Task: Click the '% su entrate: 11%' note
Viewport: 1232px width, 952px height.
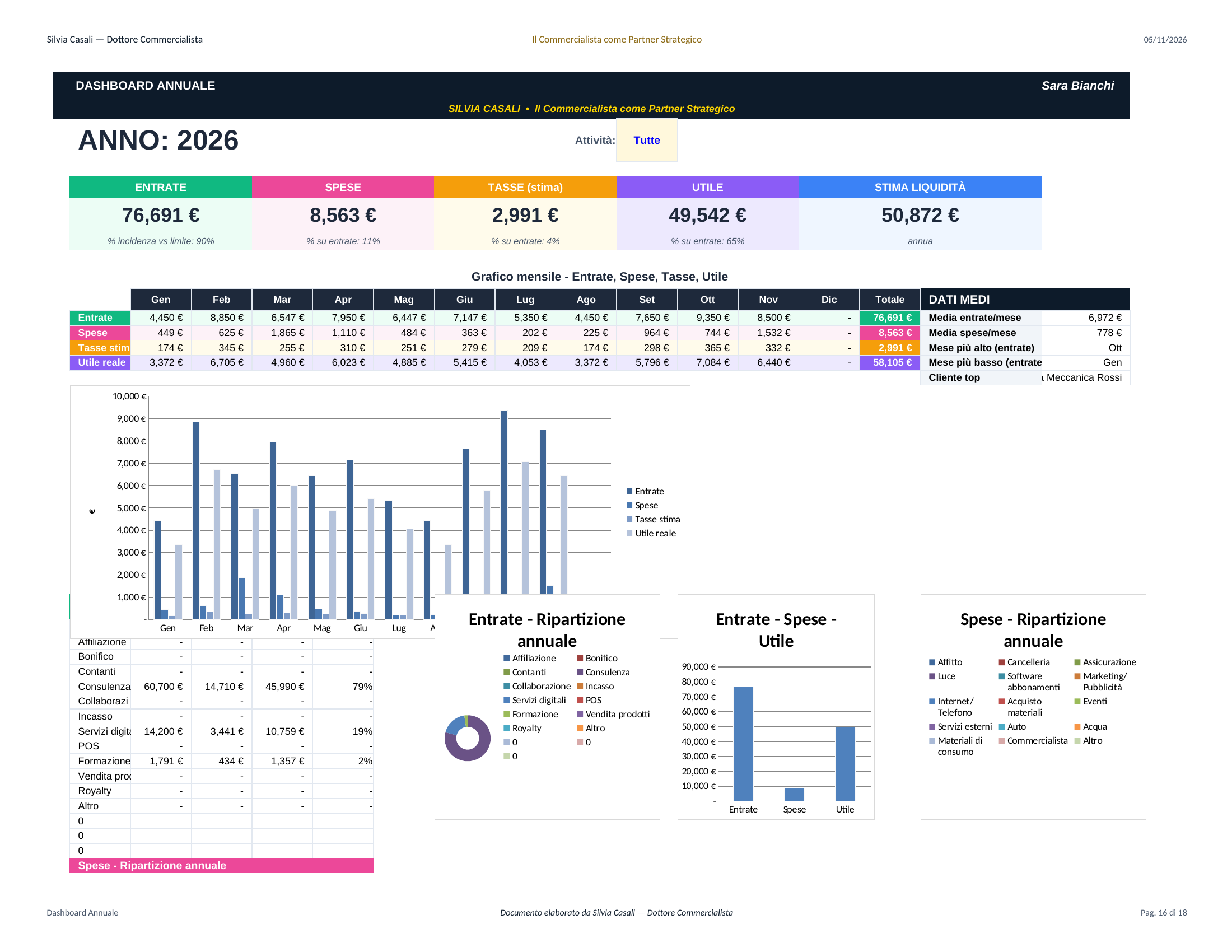Action: [343, 241]
